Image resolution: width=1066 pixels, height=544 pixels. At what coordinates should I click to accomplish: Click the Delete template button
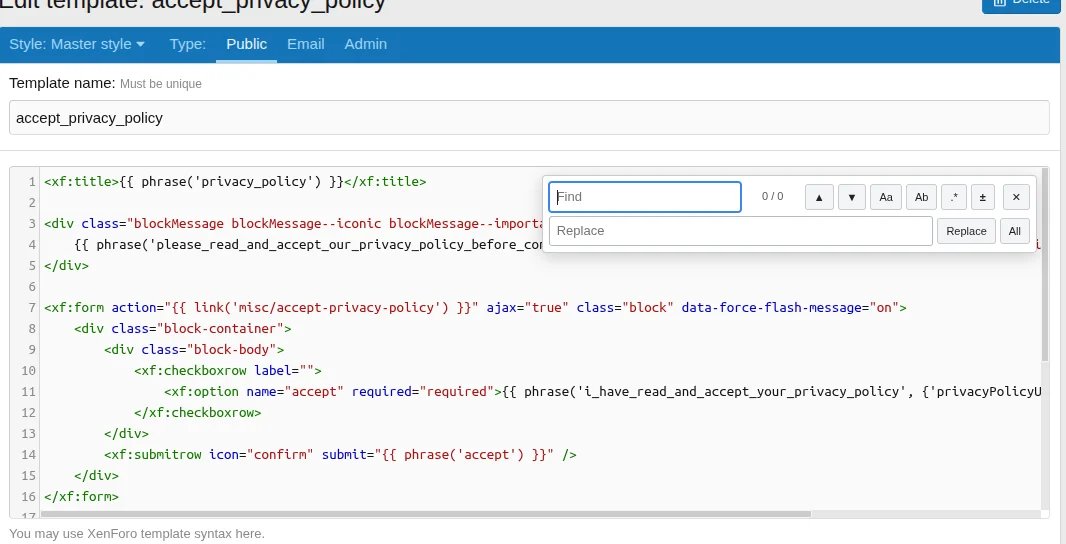[x=1020, y=3]
